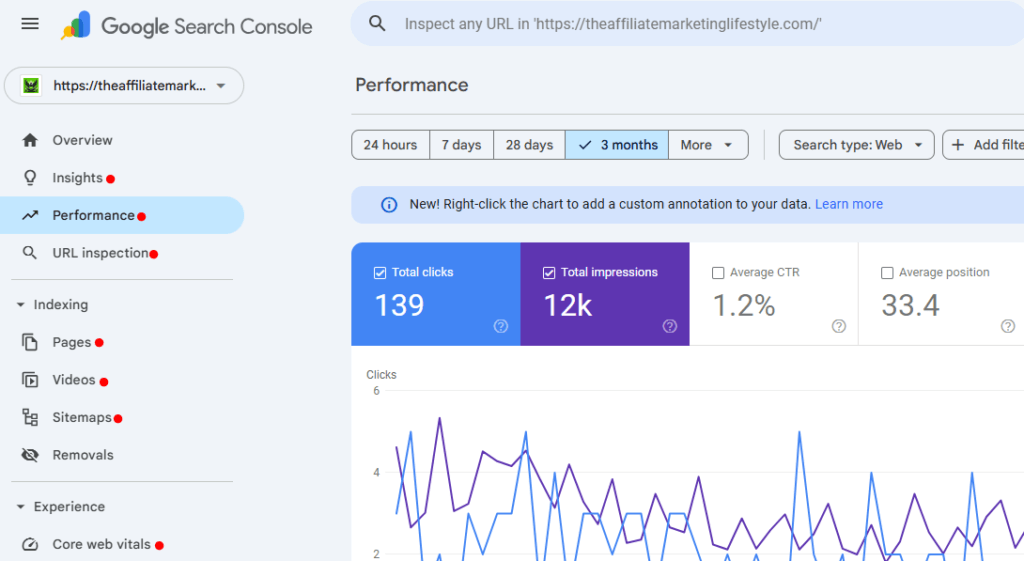Collapse the Experience section
This screenshot has height=561, width=1024.
(x=20, y=507)
